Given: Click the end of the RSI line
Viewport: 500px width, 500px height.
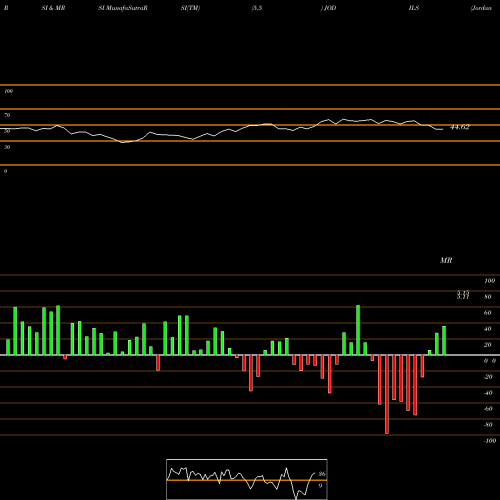Looking at the screenshot, I should pos(443,129).
